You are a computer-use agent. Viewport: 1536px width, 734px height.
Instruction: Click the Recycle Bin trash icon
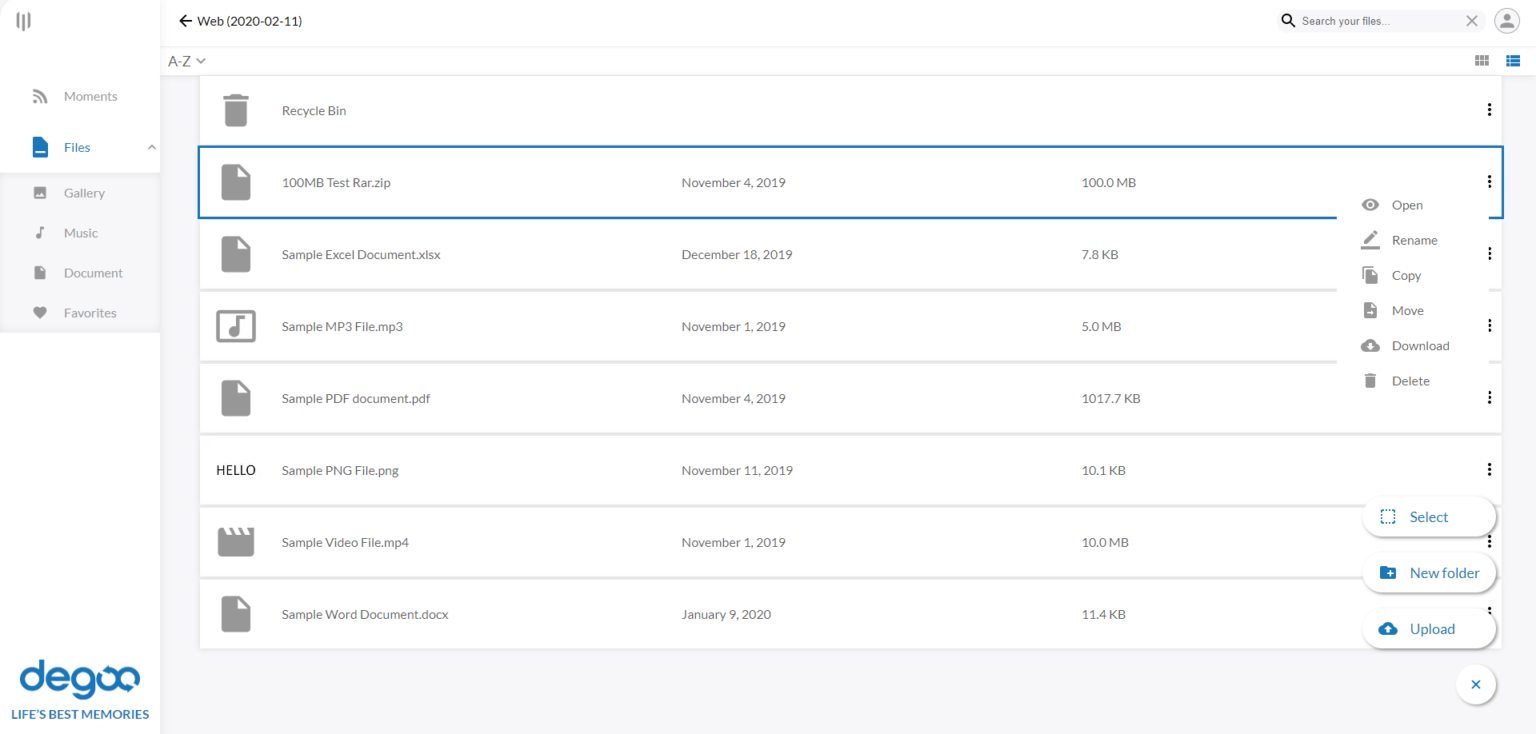click(235, 110)
